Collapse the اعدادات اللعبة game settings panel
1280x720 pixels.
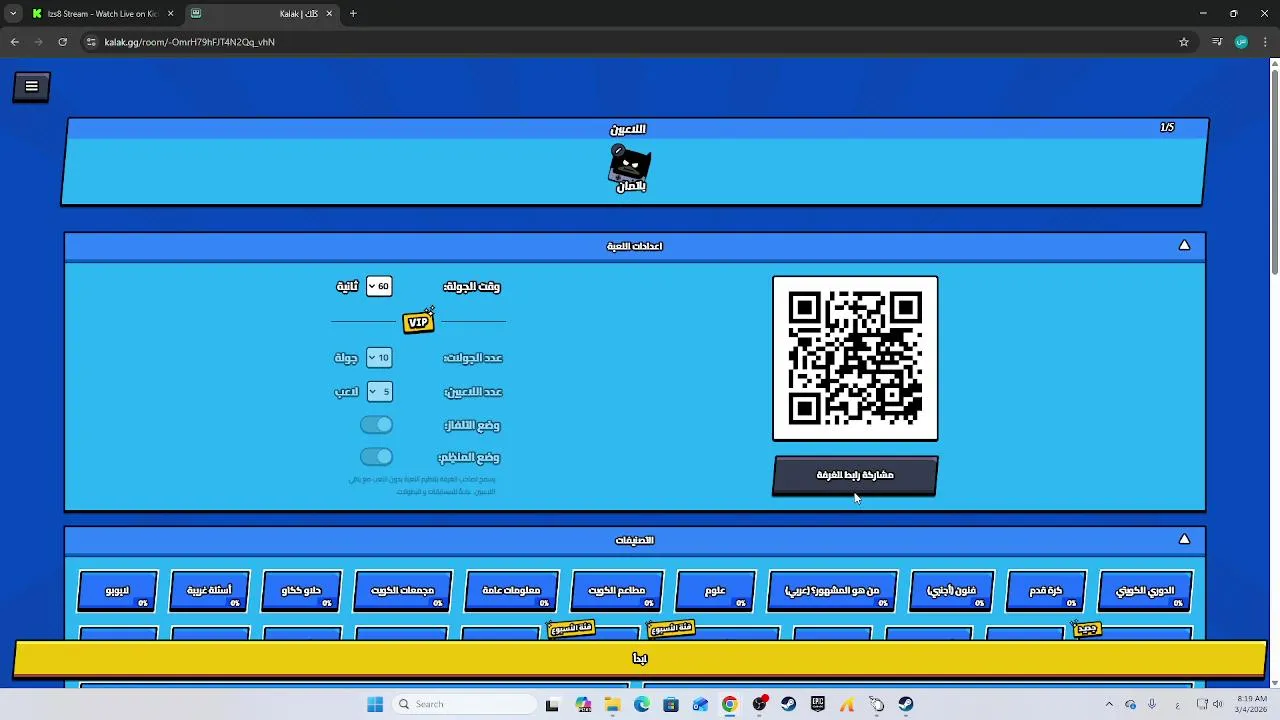1184,246
